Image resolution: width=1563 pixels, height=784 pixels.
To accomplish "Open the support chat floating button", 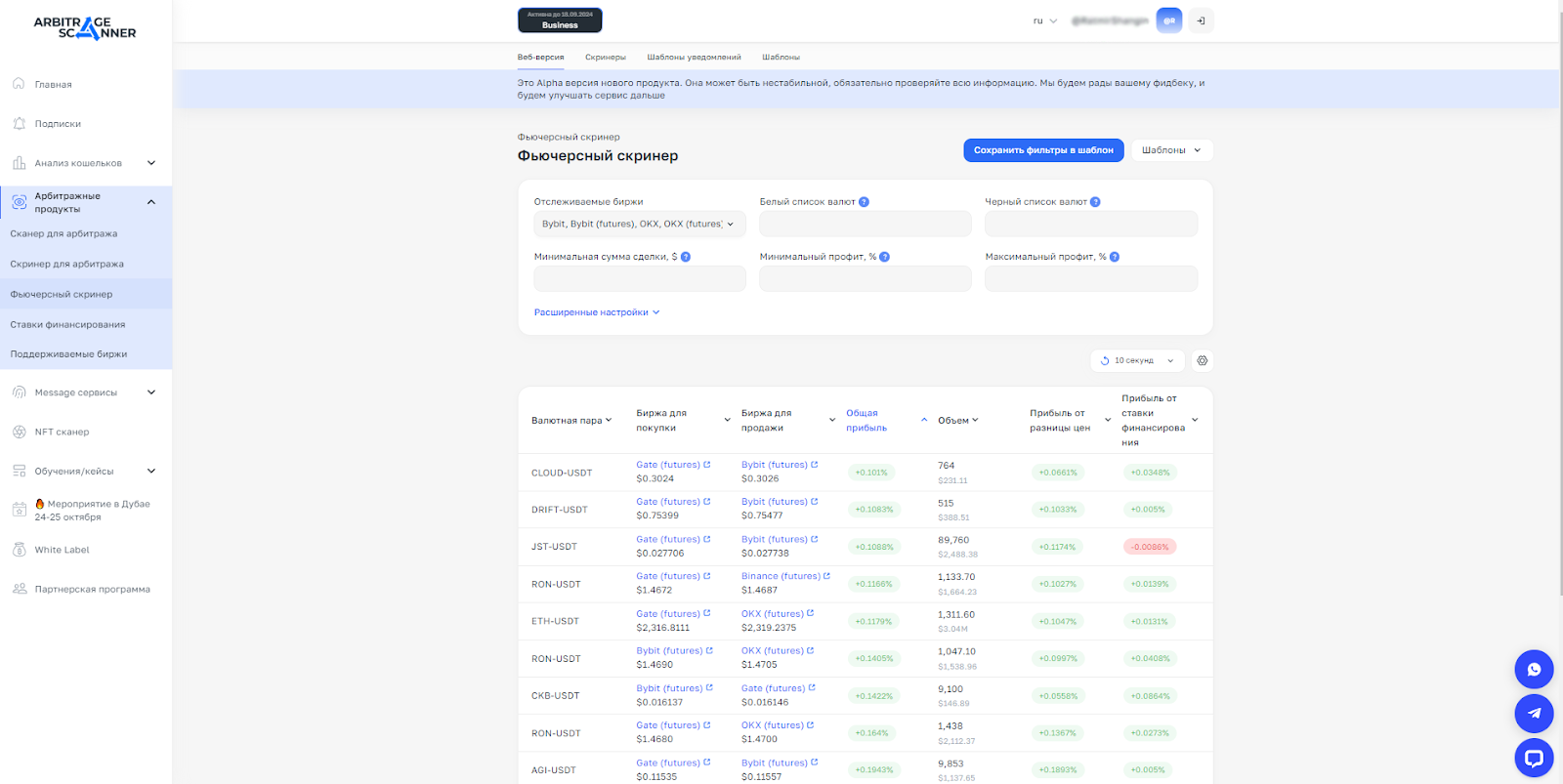I will [x=1534, y=758].
